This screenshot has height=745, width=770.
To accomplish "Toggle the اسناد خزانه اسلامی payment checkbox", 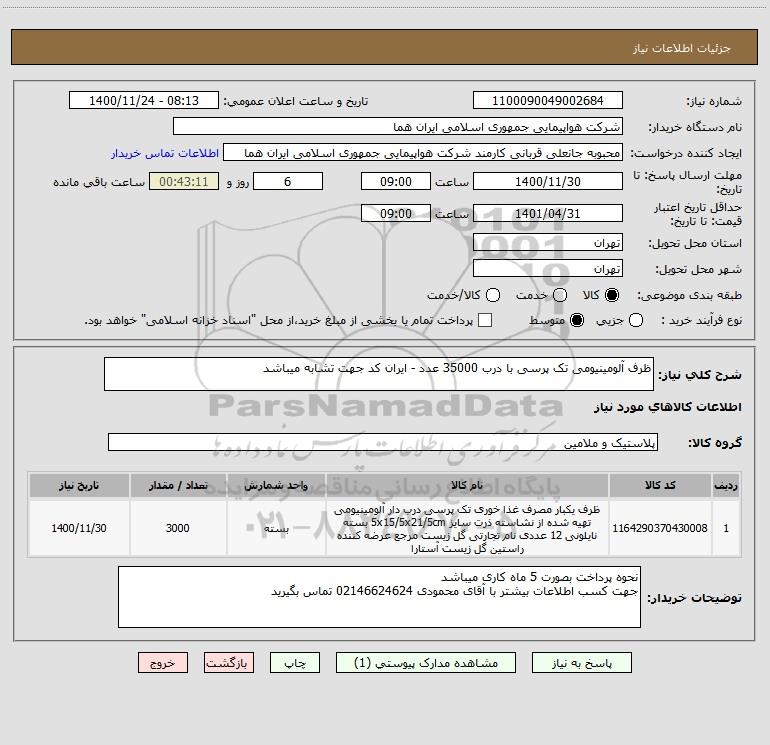I will (485, 320).
